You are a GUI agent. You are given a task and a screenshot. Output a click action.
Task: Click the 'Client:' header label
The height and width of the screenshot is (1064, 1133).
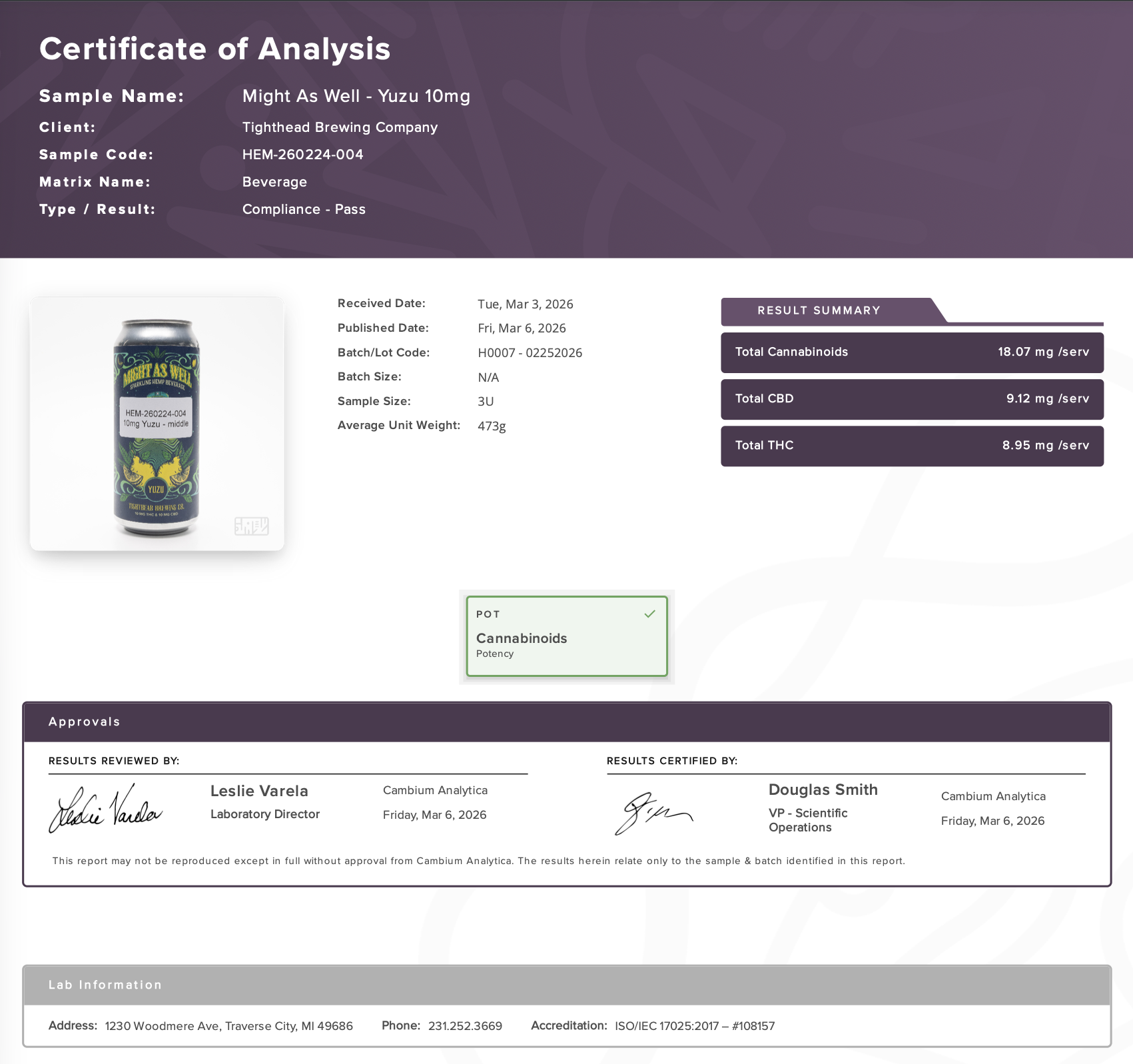[x=67, y=127]
